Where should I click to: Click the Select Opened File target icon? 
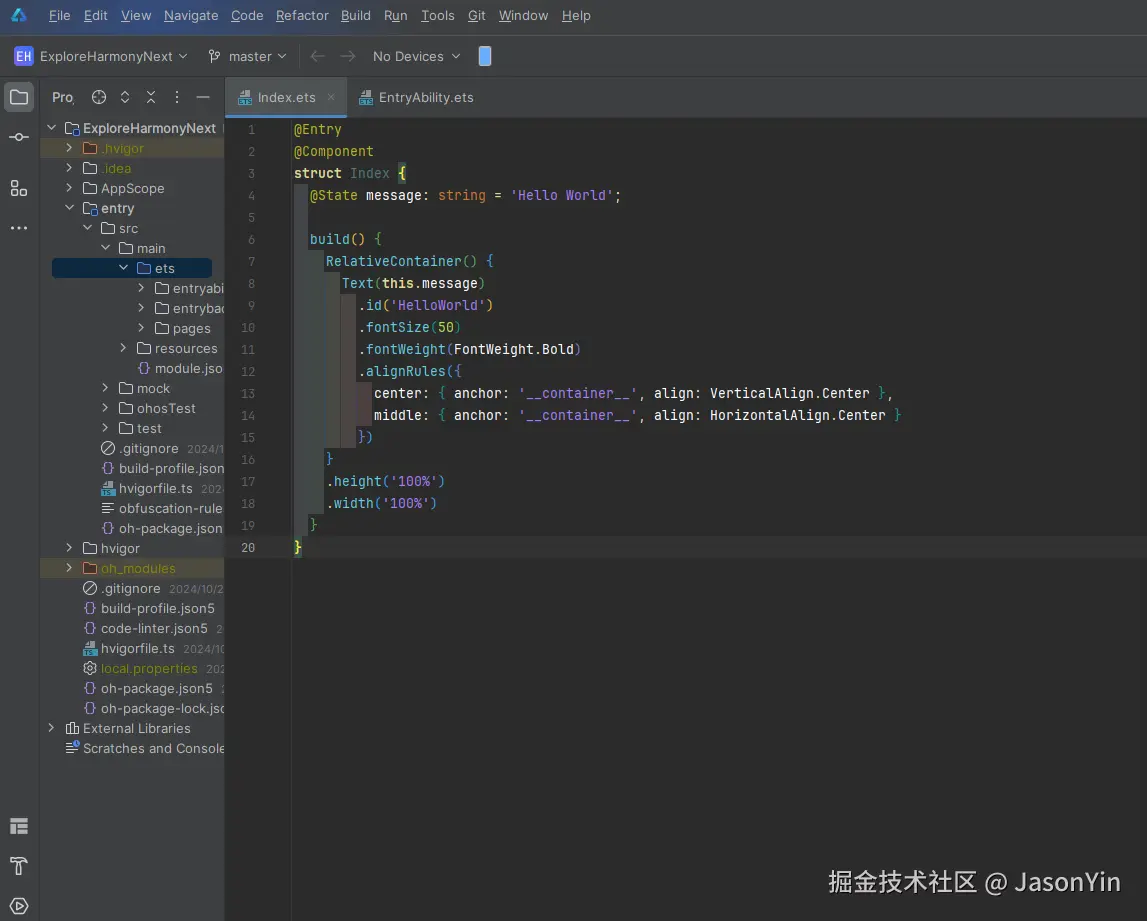tap(99, 97)
